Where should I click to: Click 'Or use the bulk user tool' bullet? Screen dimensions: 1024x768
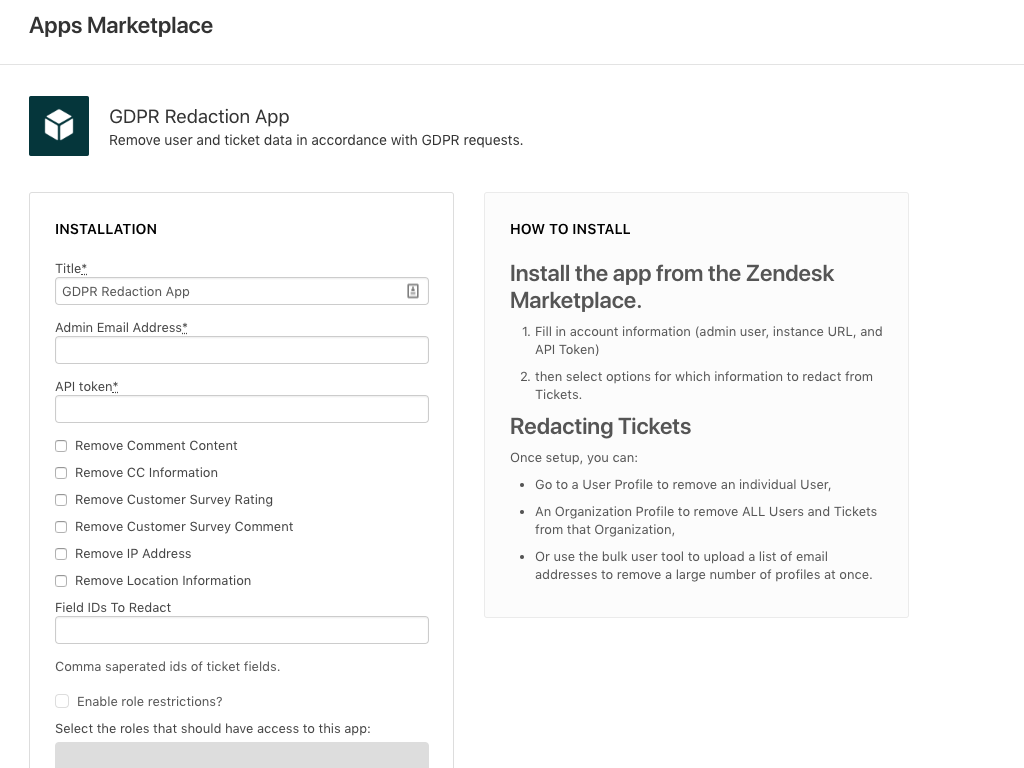click(703, 566)
